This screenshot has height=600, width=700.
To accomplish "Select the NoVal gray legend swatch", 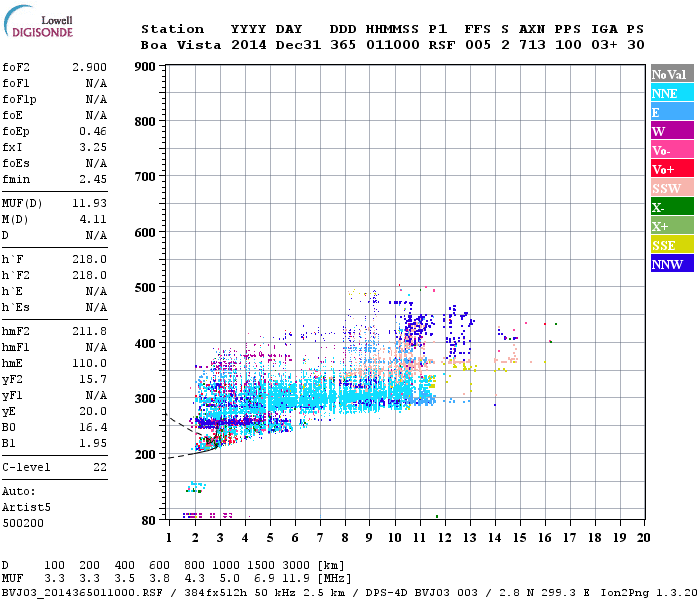I will [672, 74].
